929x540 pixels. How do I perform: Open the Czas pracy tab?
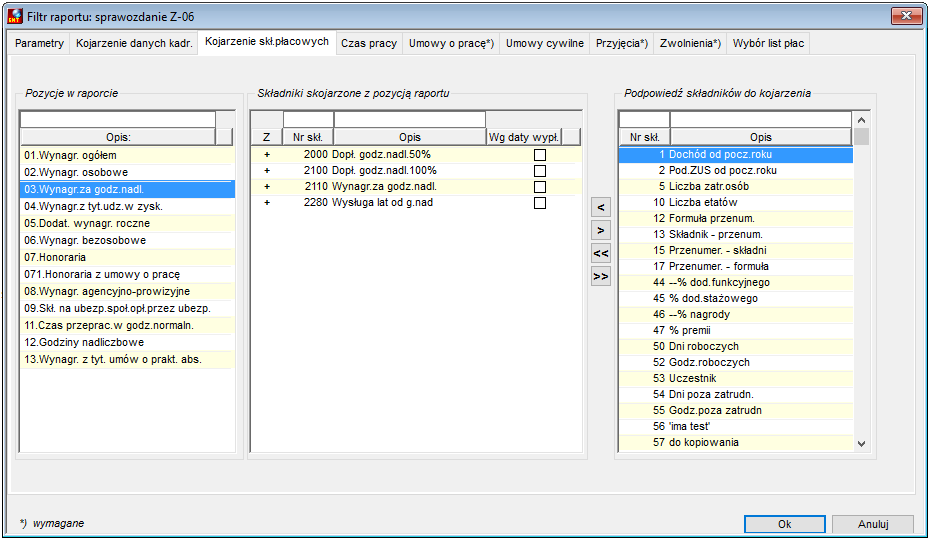coord(369,43)
